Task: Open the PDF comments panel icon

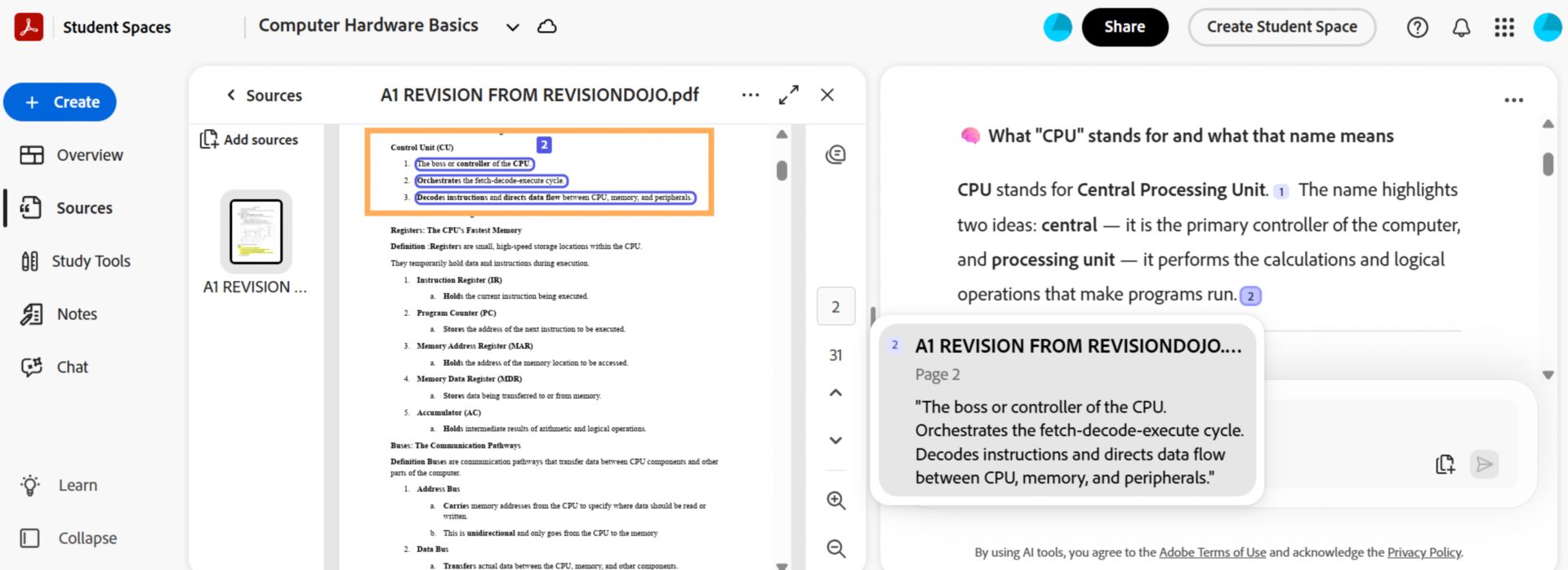Action: 835,154
